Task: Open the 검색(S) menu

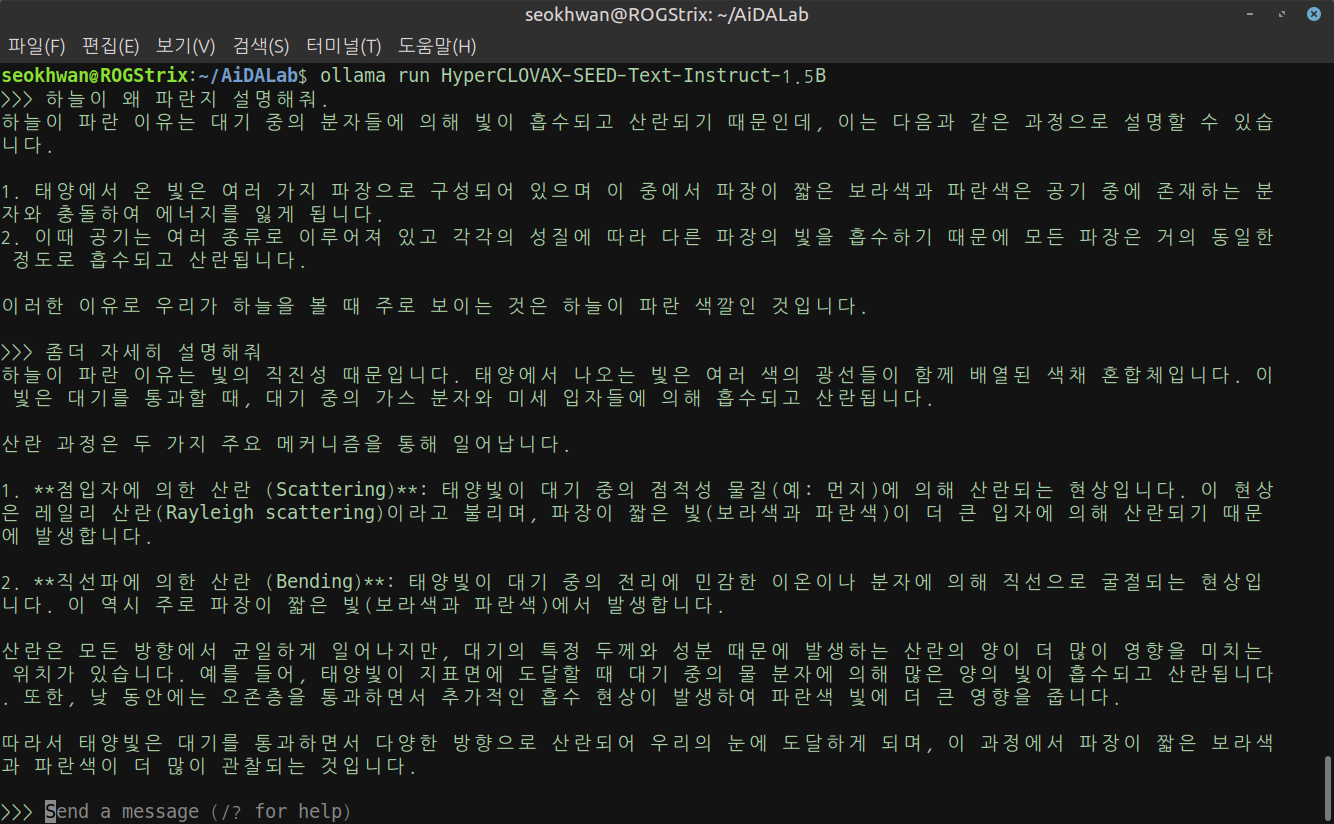Action: click(x=261, y=46)
